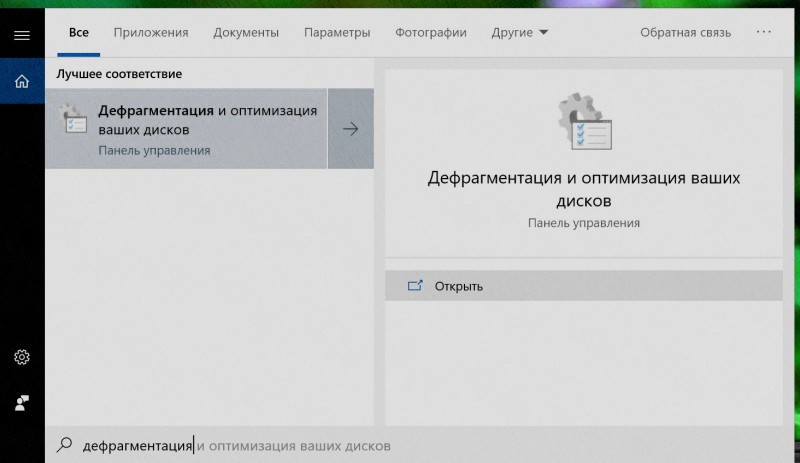Click the large defragmentation icon in preview pane

[x=584, y=121]
